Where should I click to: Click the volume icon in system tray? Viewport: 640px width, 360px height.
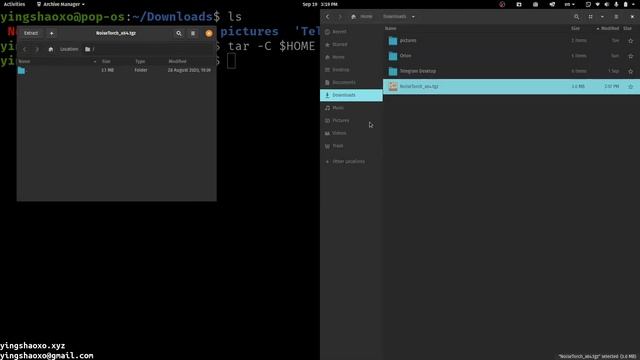click(607, 4)
